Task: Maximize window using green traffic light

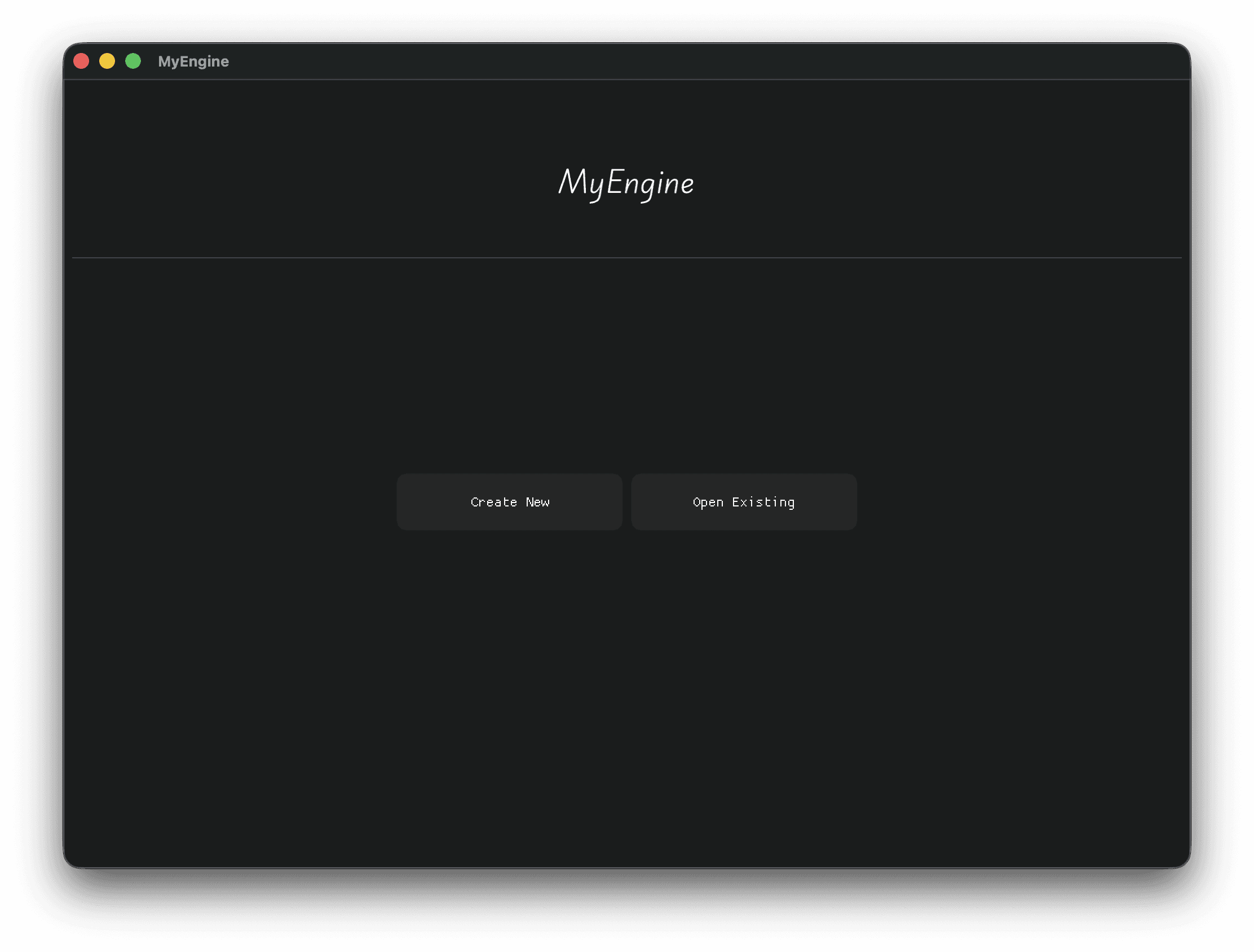Action: pyautogui.click(x=133, y=61)
